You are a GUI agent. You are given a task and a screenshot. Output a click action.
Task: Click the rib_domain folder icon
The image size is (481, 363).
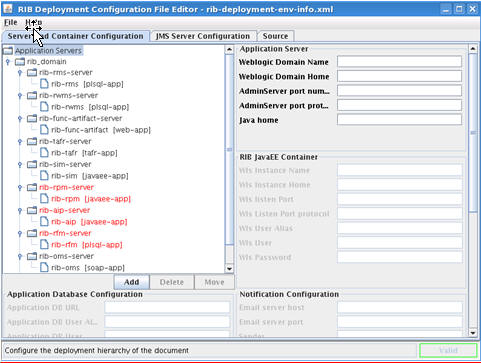click(20, 62)
